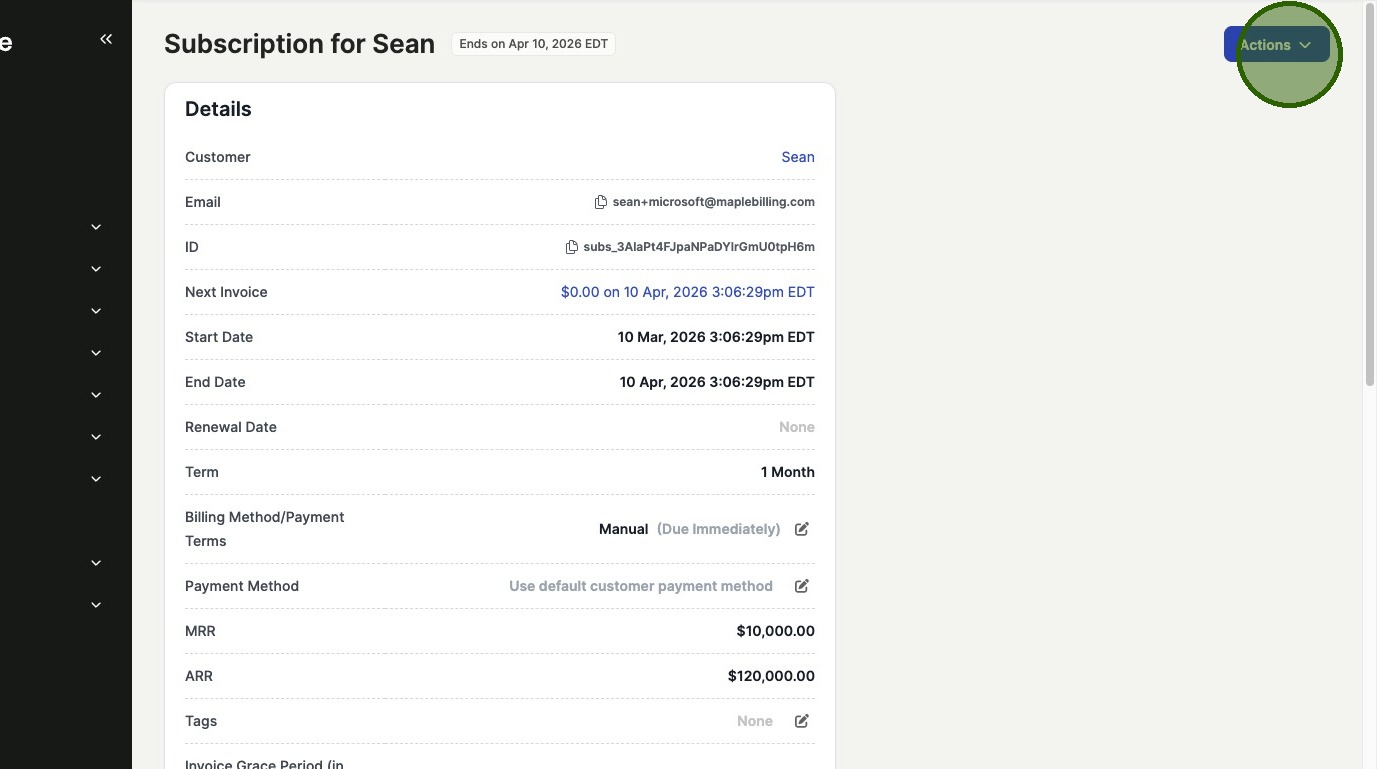Expand the third sidebar chevron from top
Screen dimensions: 1377x769
click(96, 311)
